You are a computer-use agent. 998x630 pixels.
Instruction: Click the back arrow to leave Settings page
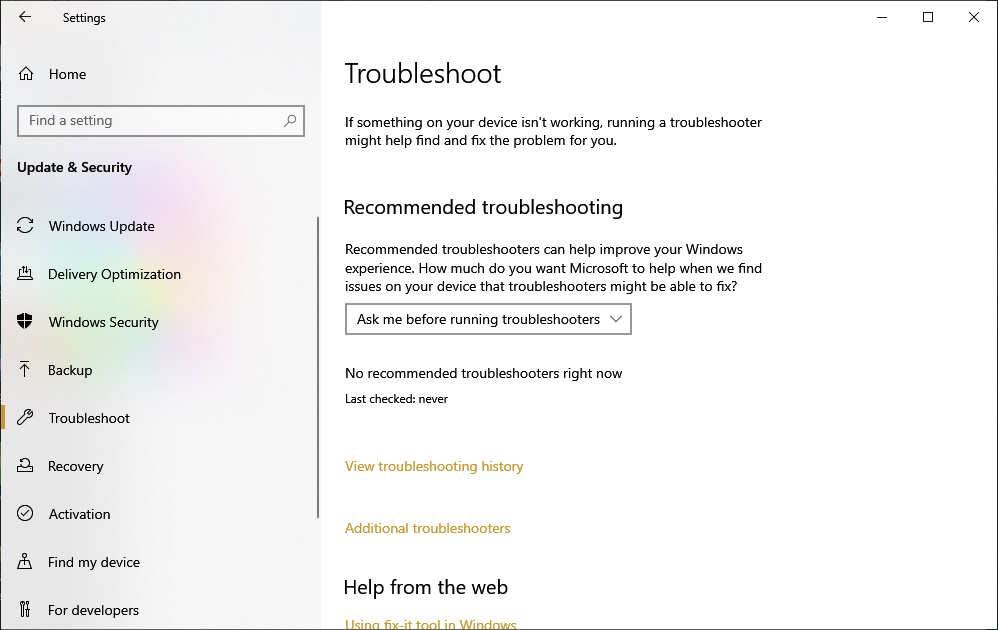24,17
